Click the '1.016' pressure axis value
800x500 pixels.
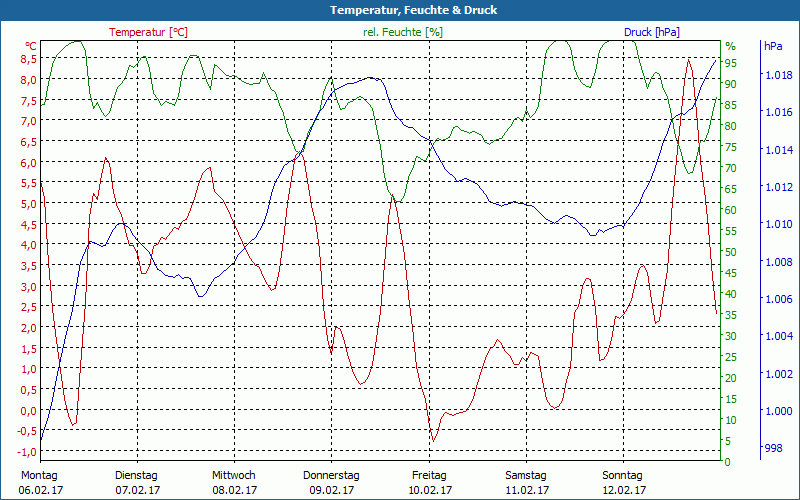(778, 112)
